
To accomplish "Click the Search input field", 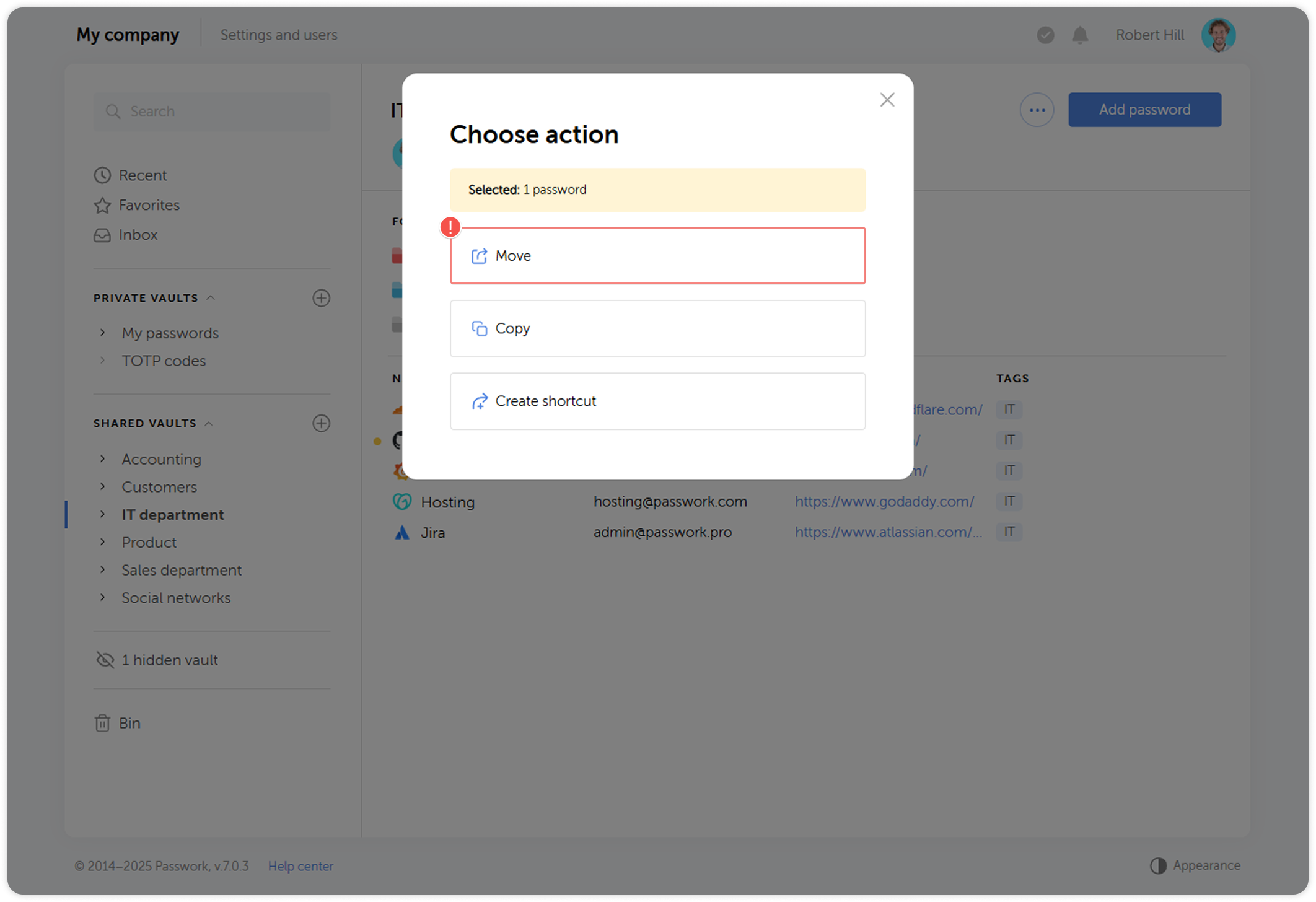I will coord(211,112).
